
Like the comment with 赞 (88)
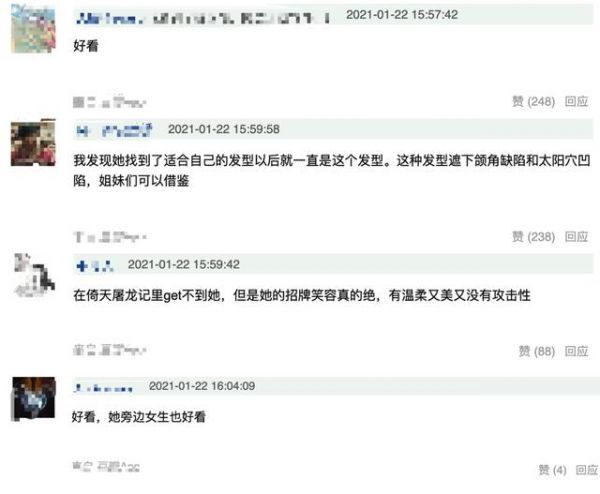coord(536,351)
